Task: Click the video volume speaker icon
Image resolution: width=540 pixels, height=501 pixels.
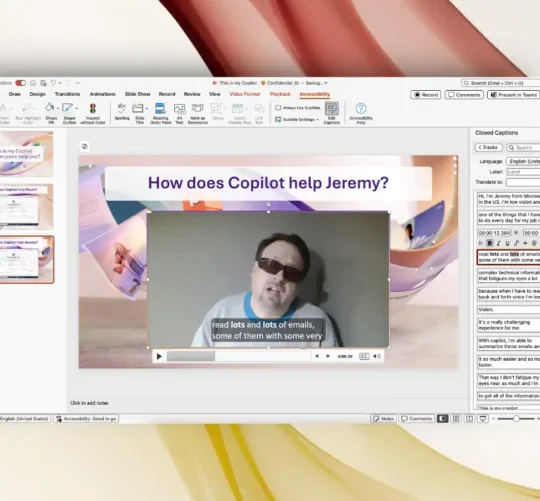Action: 377,356
